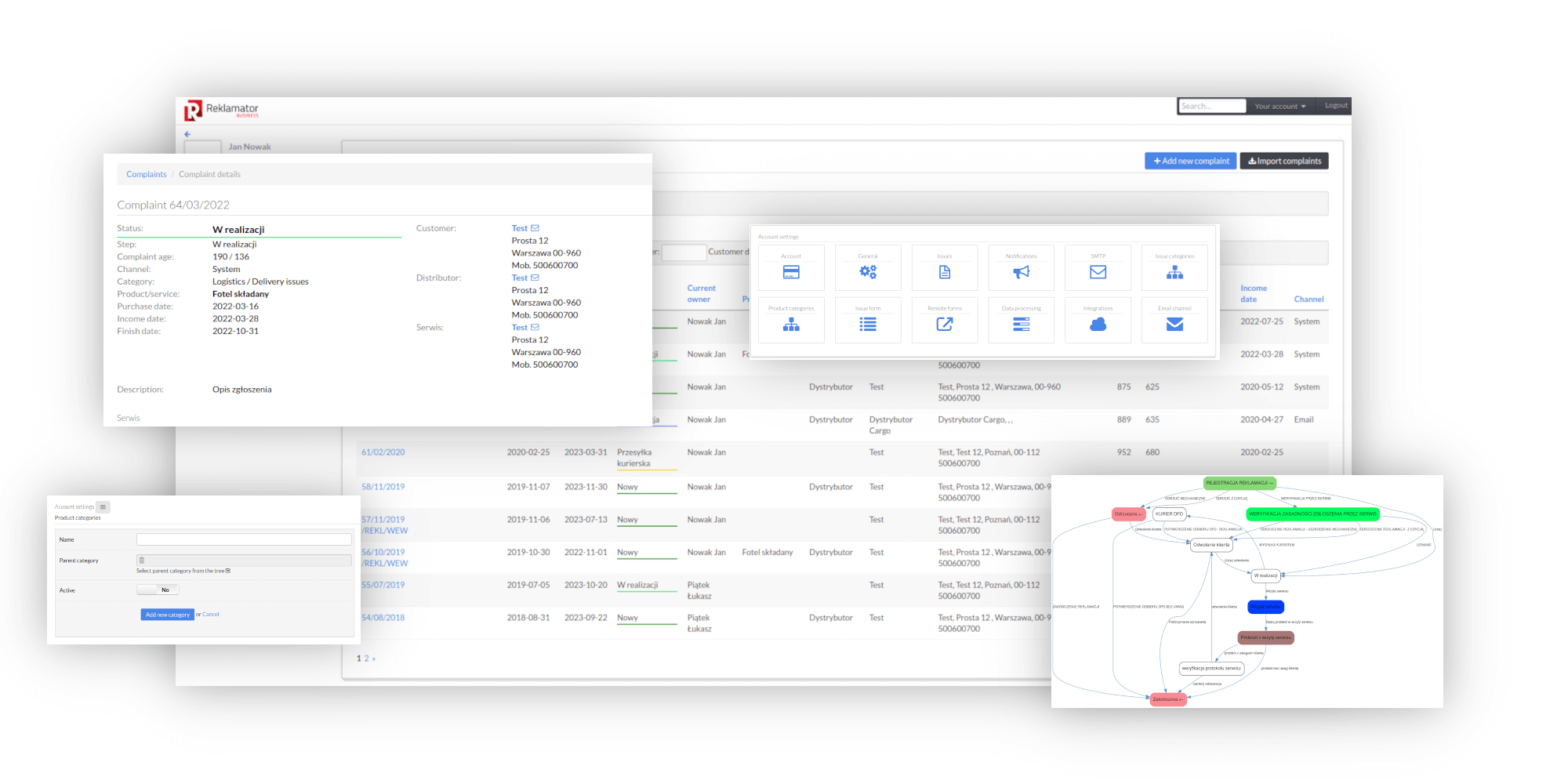The image size is (1568, 784).
Task: Click Logout in the top bar
Action: coord(1336,106)
